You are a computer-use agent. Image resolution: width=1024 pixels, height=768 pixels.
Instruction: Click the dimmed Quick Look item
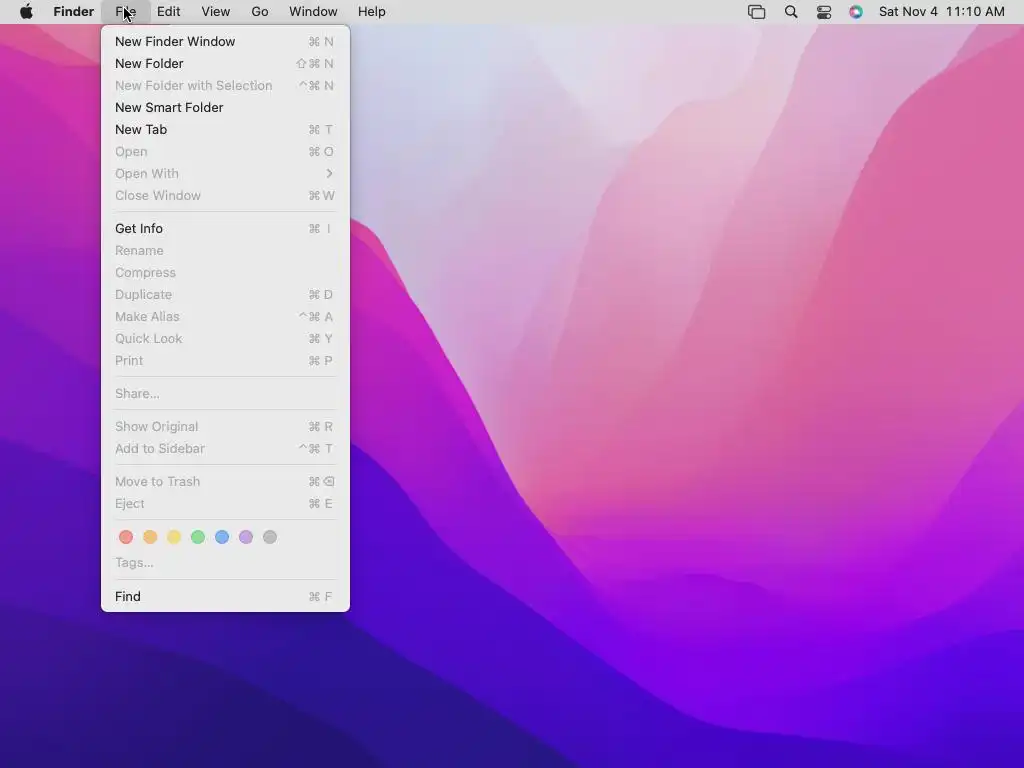[x=225, y=338]
